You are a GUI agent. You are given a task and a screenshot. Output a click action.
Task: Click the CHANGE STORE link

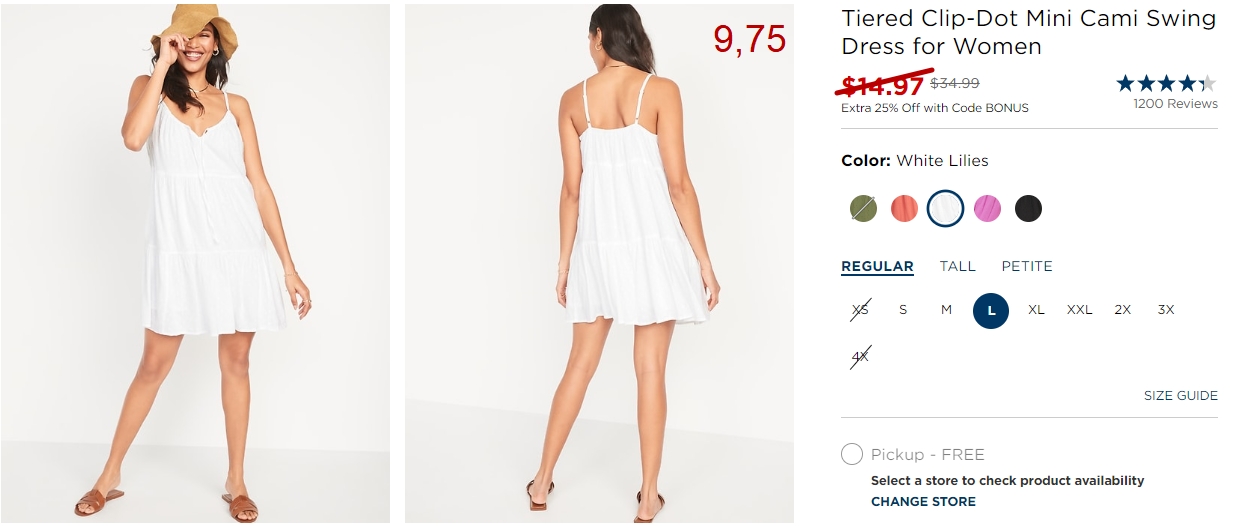(x=923, y=502)
